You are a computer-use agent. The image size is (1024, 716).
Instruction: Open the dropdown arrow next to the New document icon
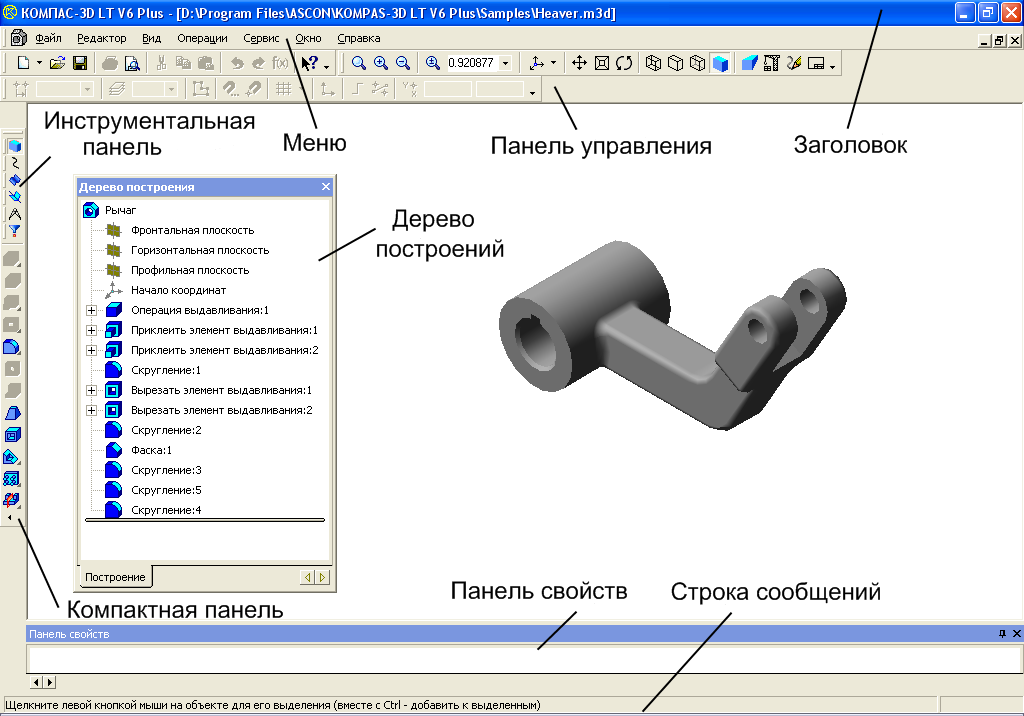(x=39, y=63)
